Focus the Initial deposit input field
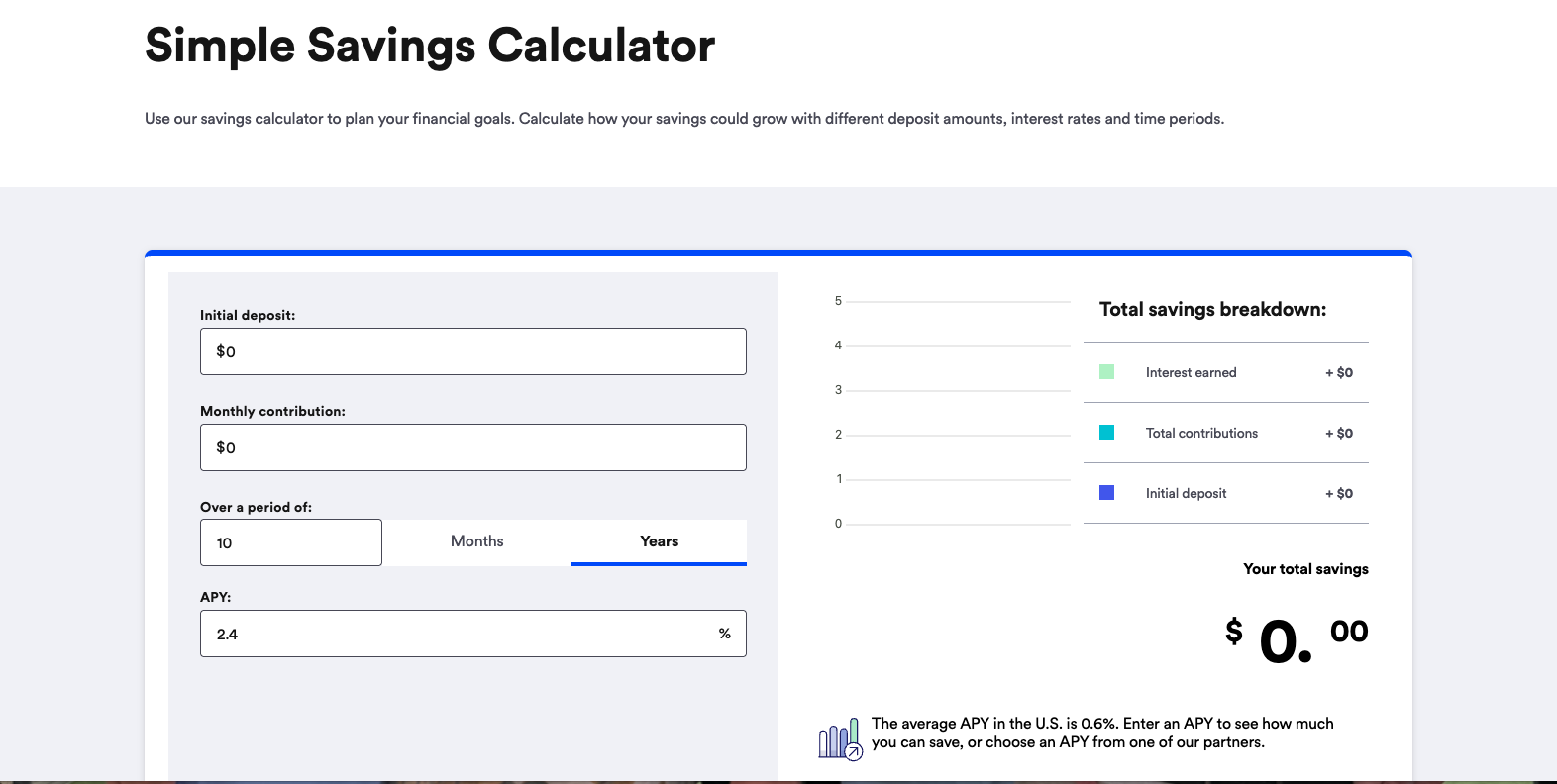1557x784 pixels. pos(473,351)
